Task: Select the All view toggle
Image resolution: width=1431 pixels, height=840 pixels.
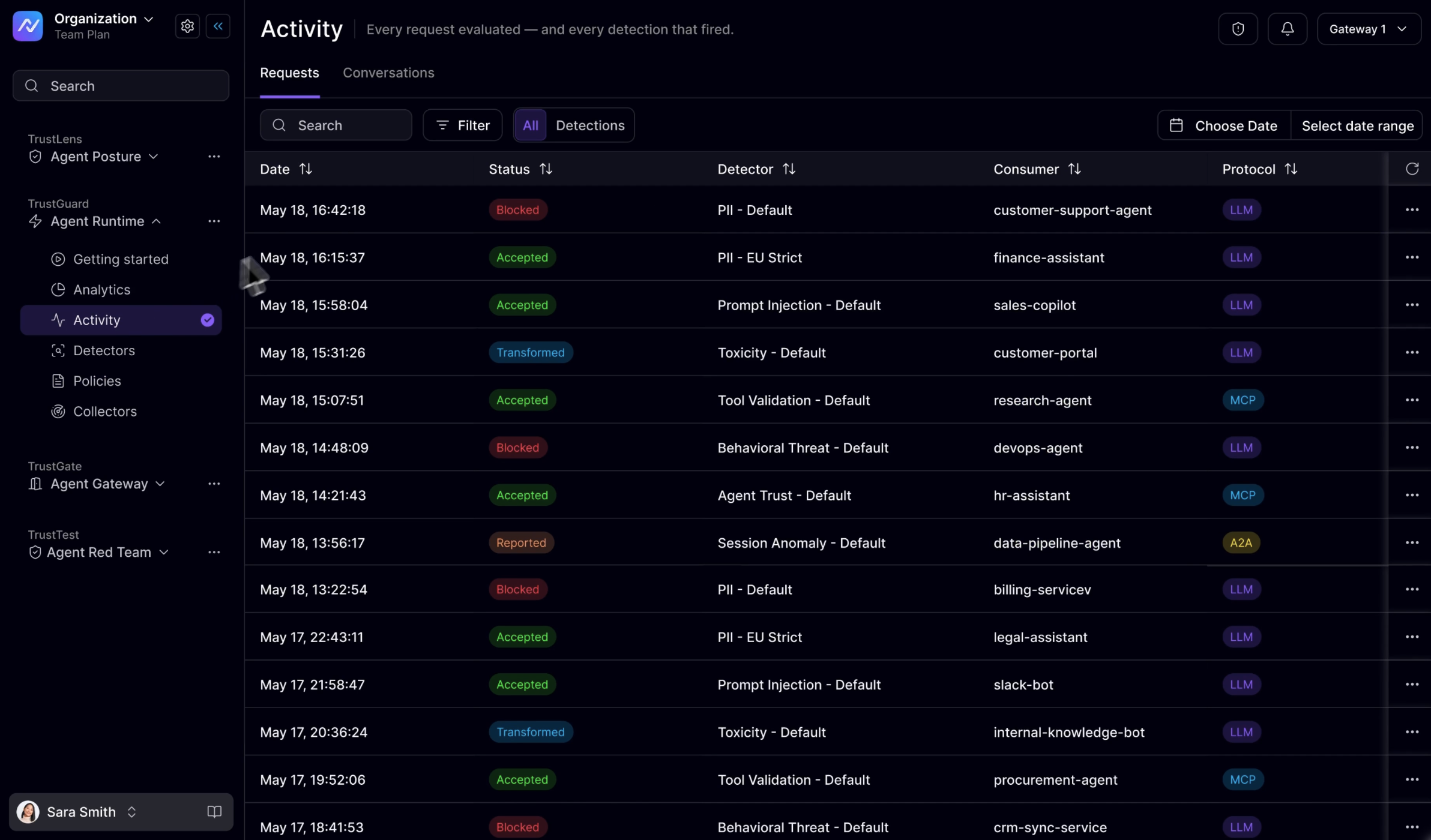Action: pos(530,125)
